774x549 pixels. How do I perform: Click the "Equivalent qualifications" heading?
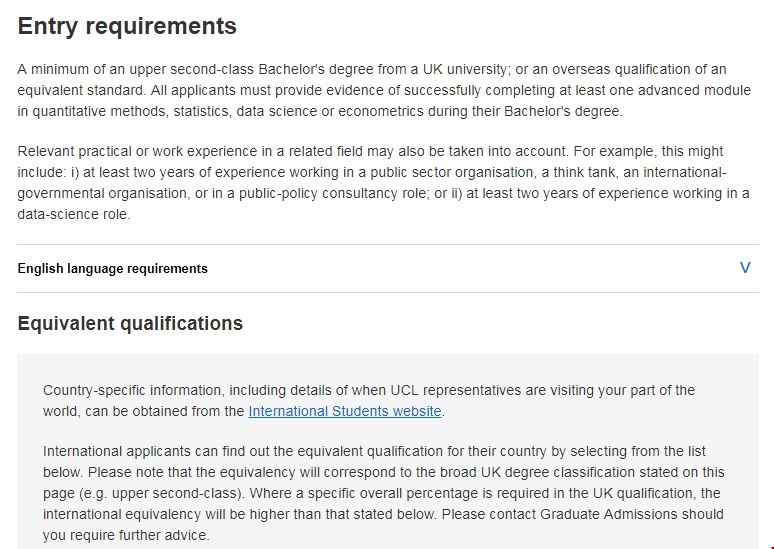130,323
